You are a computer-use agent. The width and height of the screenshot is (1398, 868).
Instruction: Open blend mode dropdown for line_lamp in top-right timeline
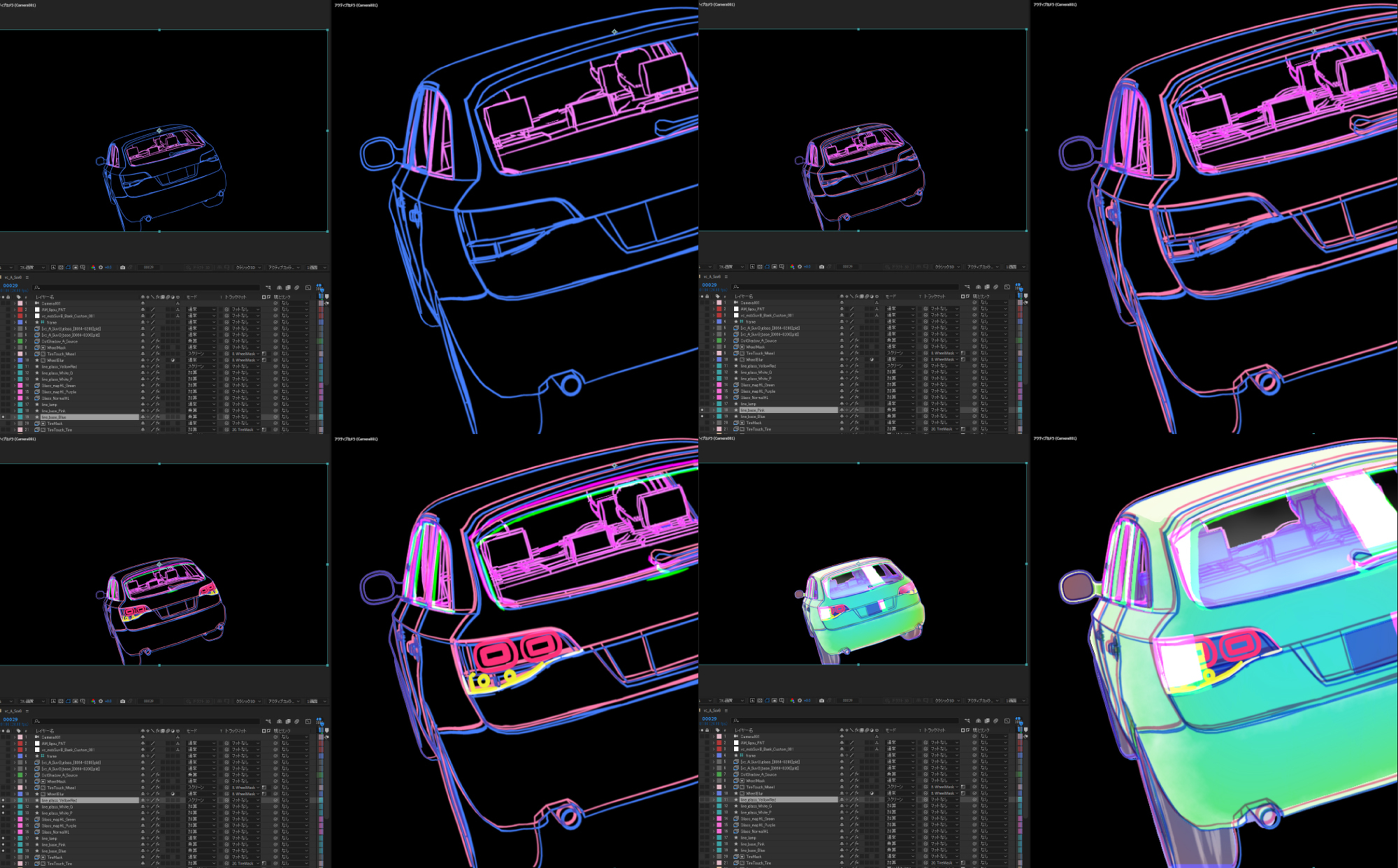[x=900, y=403]
